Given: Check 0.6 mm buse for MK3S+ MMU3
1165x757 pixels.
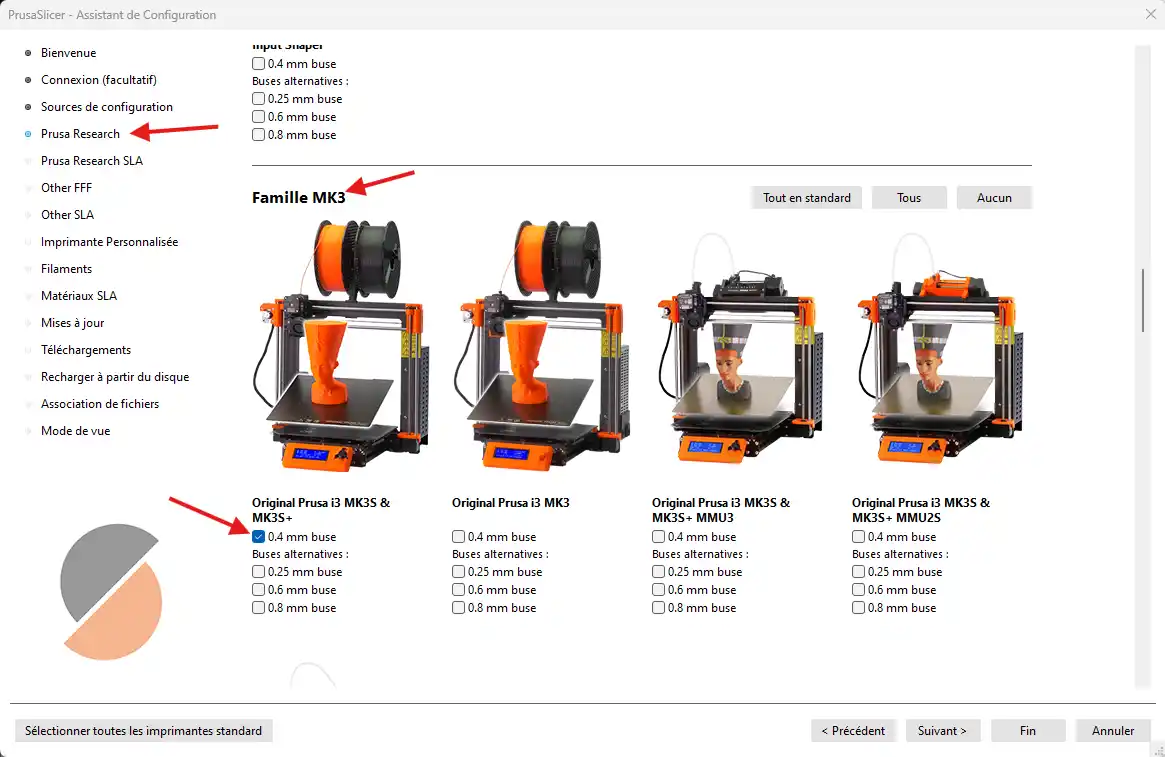Looking at the screenshot, I should (658, 590).
